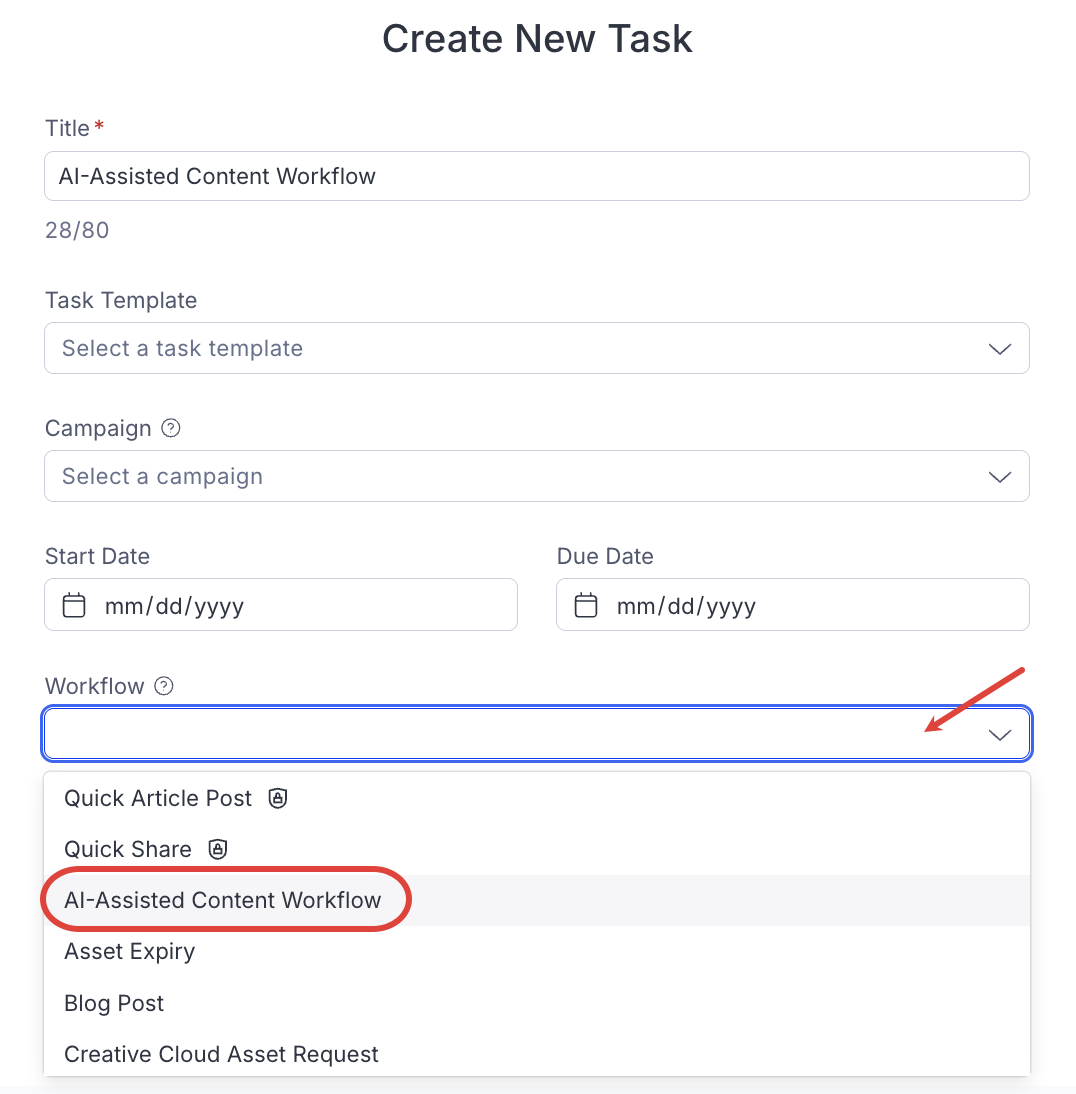The width and height of the screenshot is (1076, 1094).
Task: Click the shield icon next to Quick Share
Action: click(x=218, y=849)
